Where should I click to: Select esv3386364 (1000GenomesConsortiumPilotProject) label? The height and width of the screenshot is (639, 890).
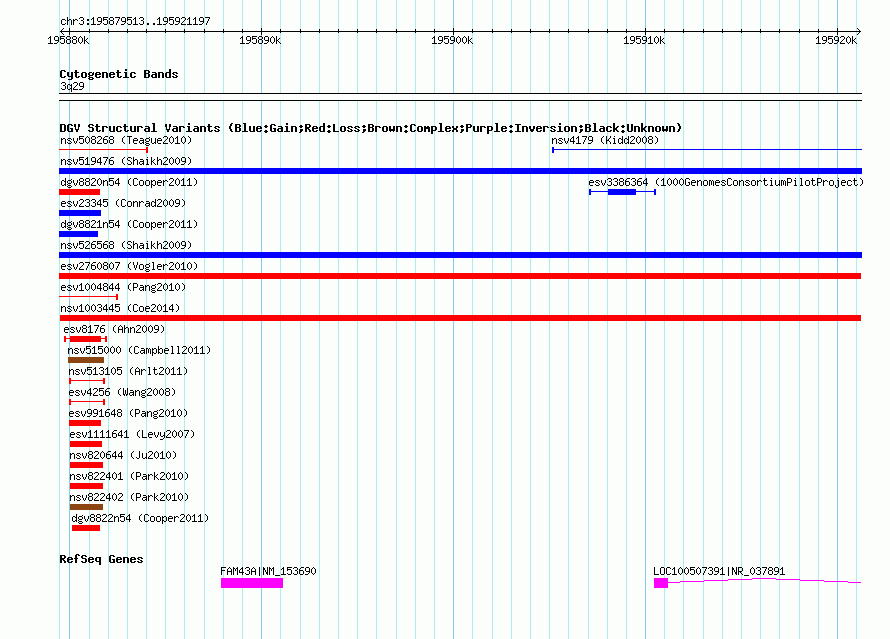tap(726, 182)
